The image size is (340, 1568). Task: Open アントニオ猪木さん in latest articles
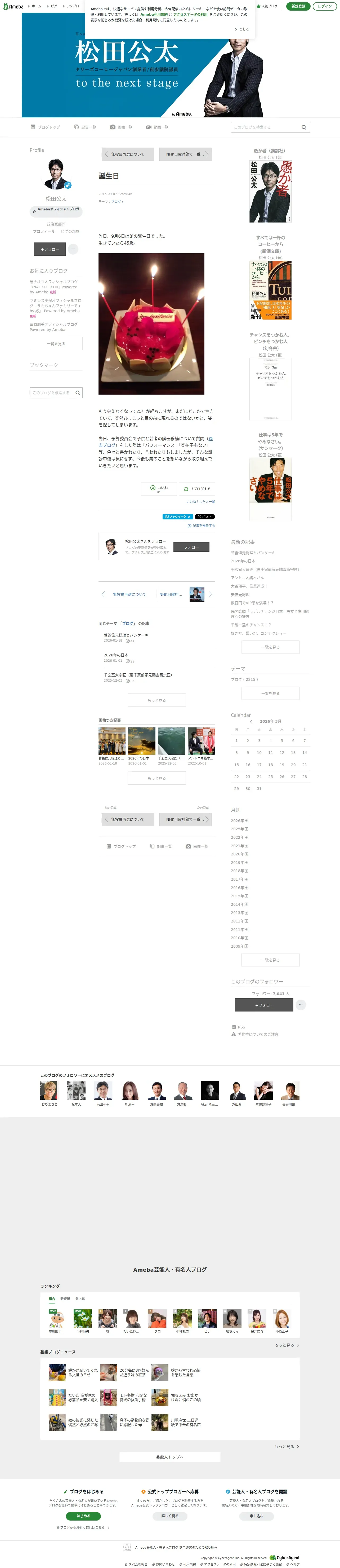pos(248,578)
